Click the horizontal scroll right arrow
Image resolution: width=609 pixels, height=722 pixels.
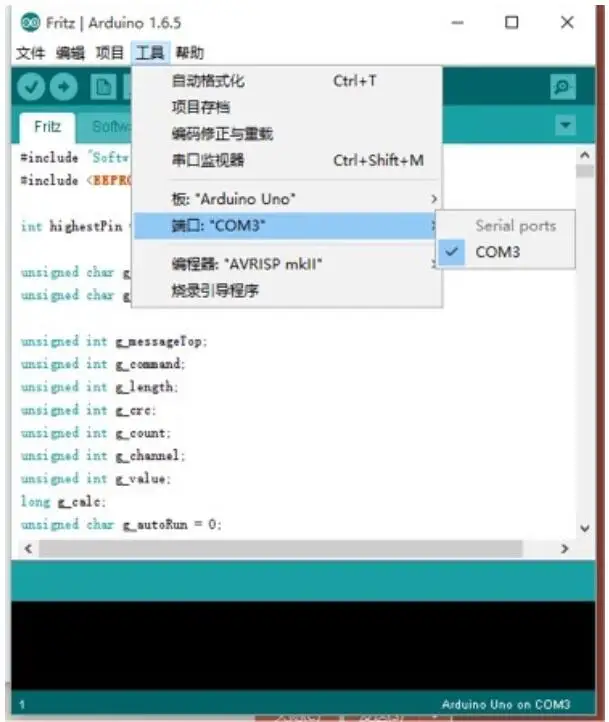(564, 548)
